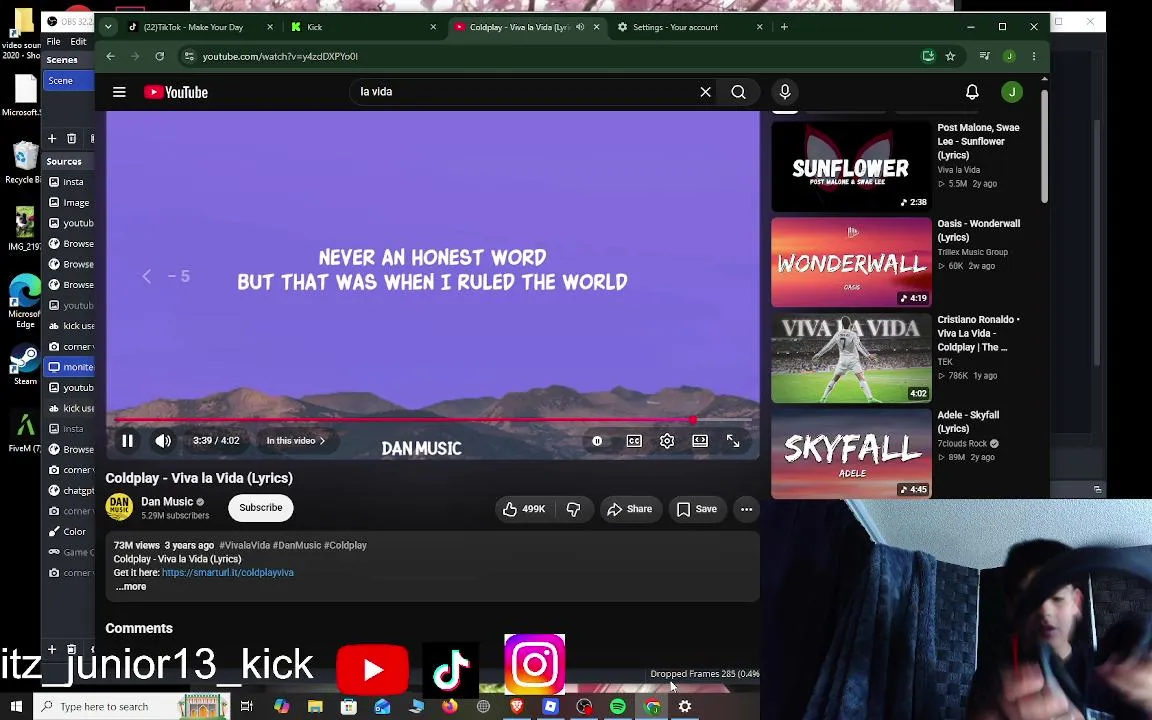Open the video player settings gear
Viewport: 1152px width, 720px height.
(667, 441)
